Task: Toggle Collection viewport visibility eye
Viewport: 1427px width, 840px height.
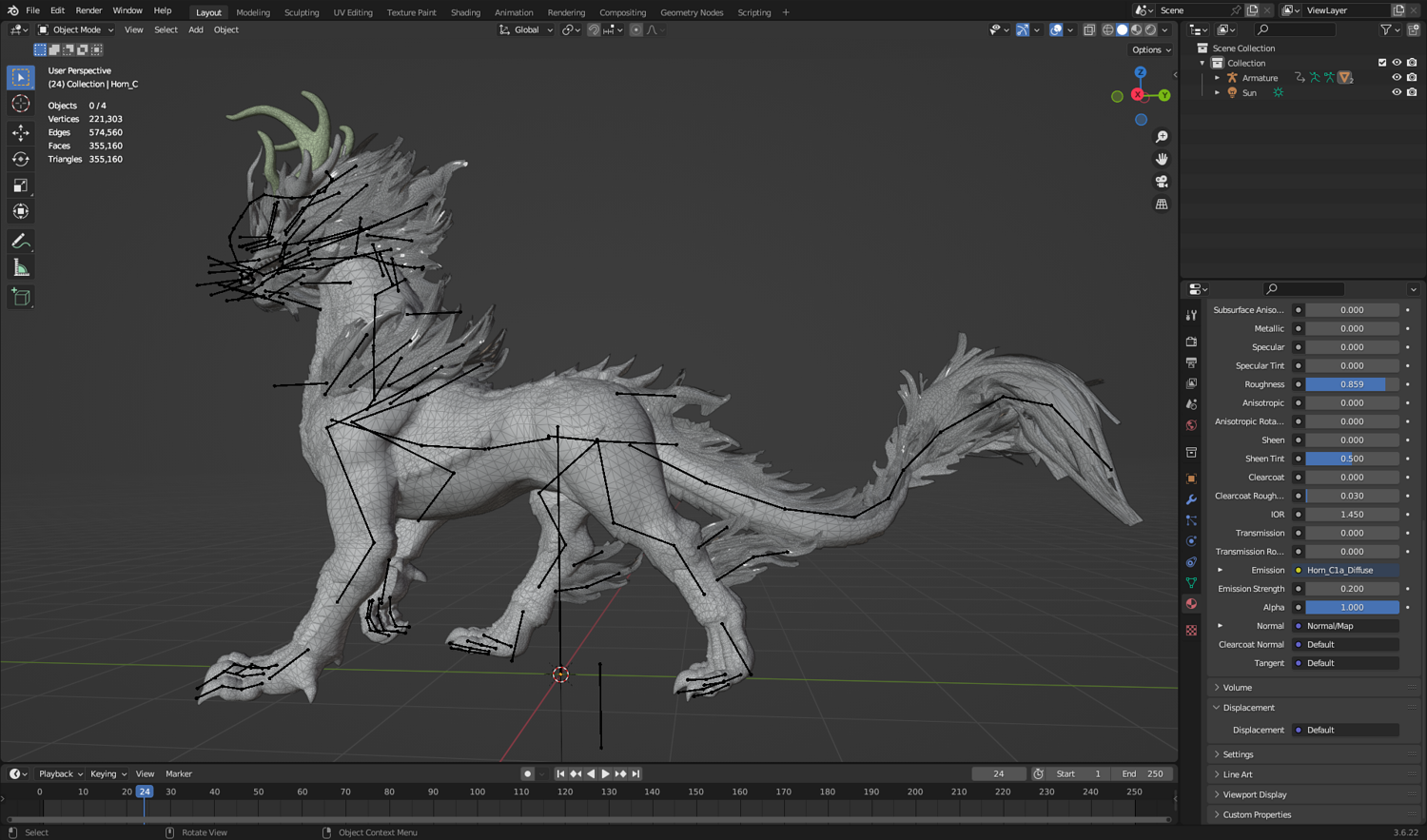Action: (1397, 63)
